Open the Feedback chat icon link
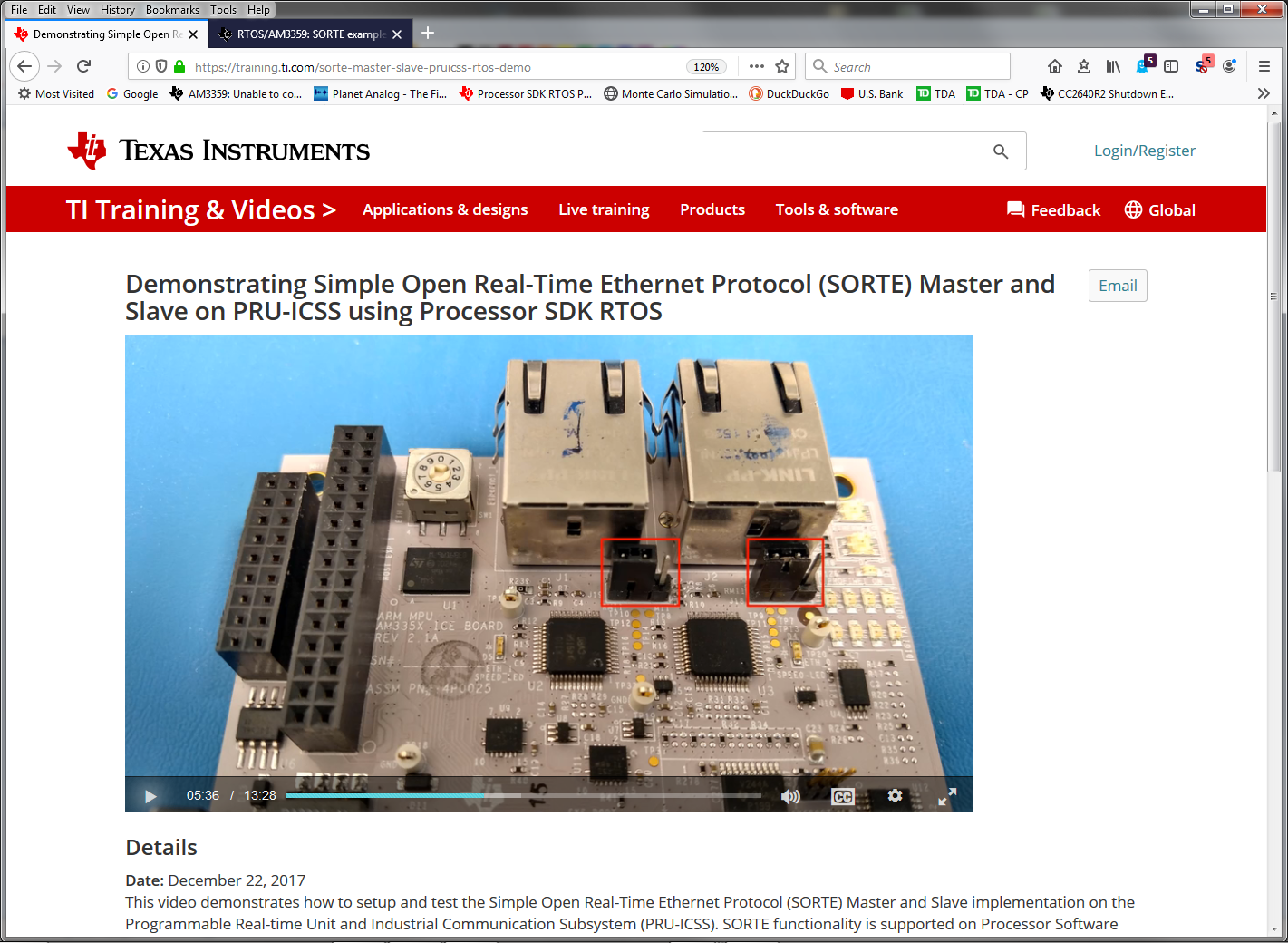 tap(1053, 209)
